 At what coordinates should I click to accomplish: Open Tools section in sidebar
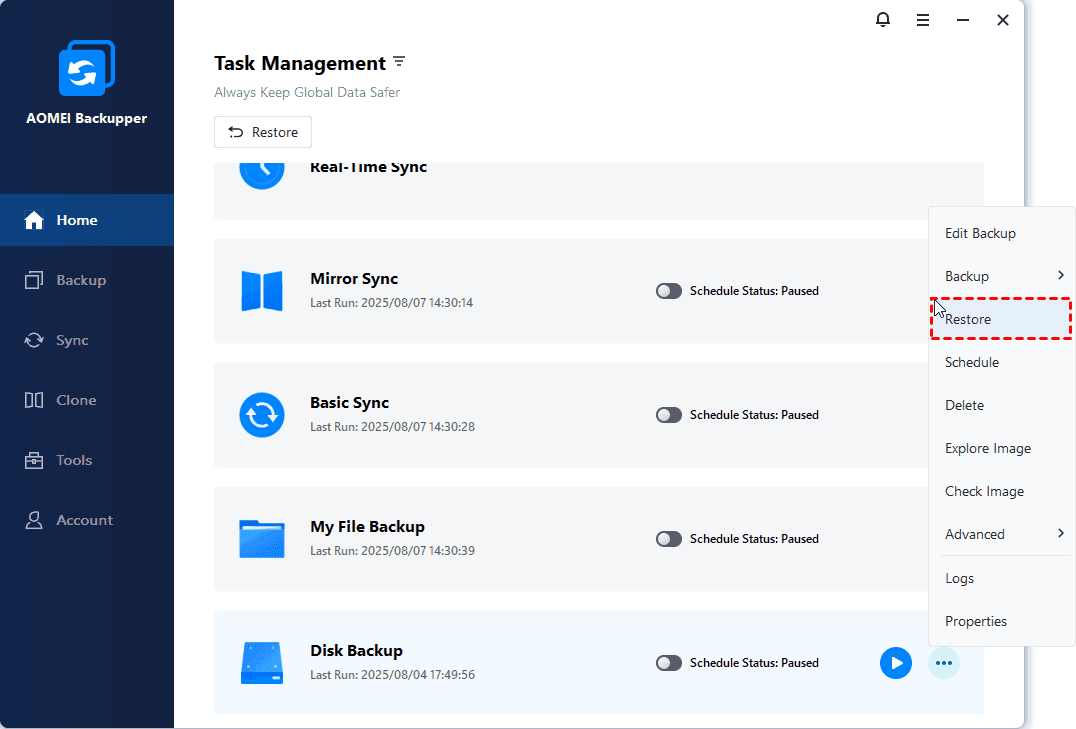pos(86,460)
